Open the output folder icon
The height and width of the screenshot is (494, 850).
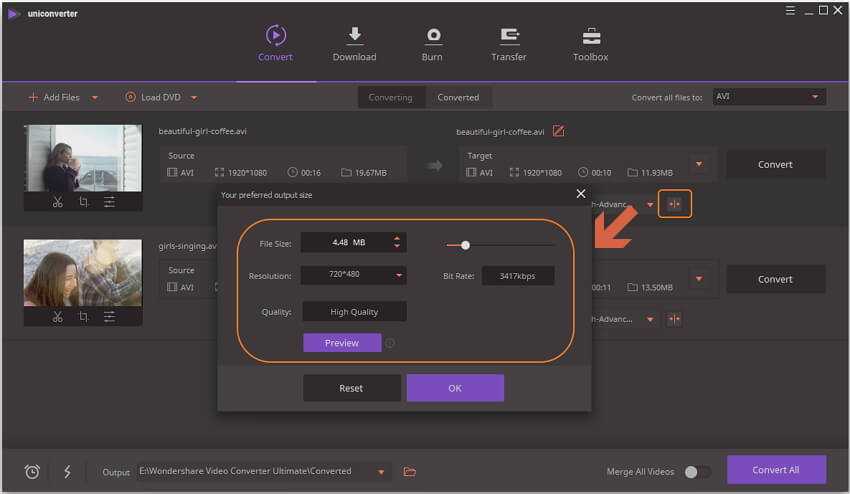[409, 472]
